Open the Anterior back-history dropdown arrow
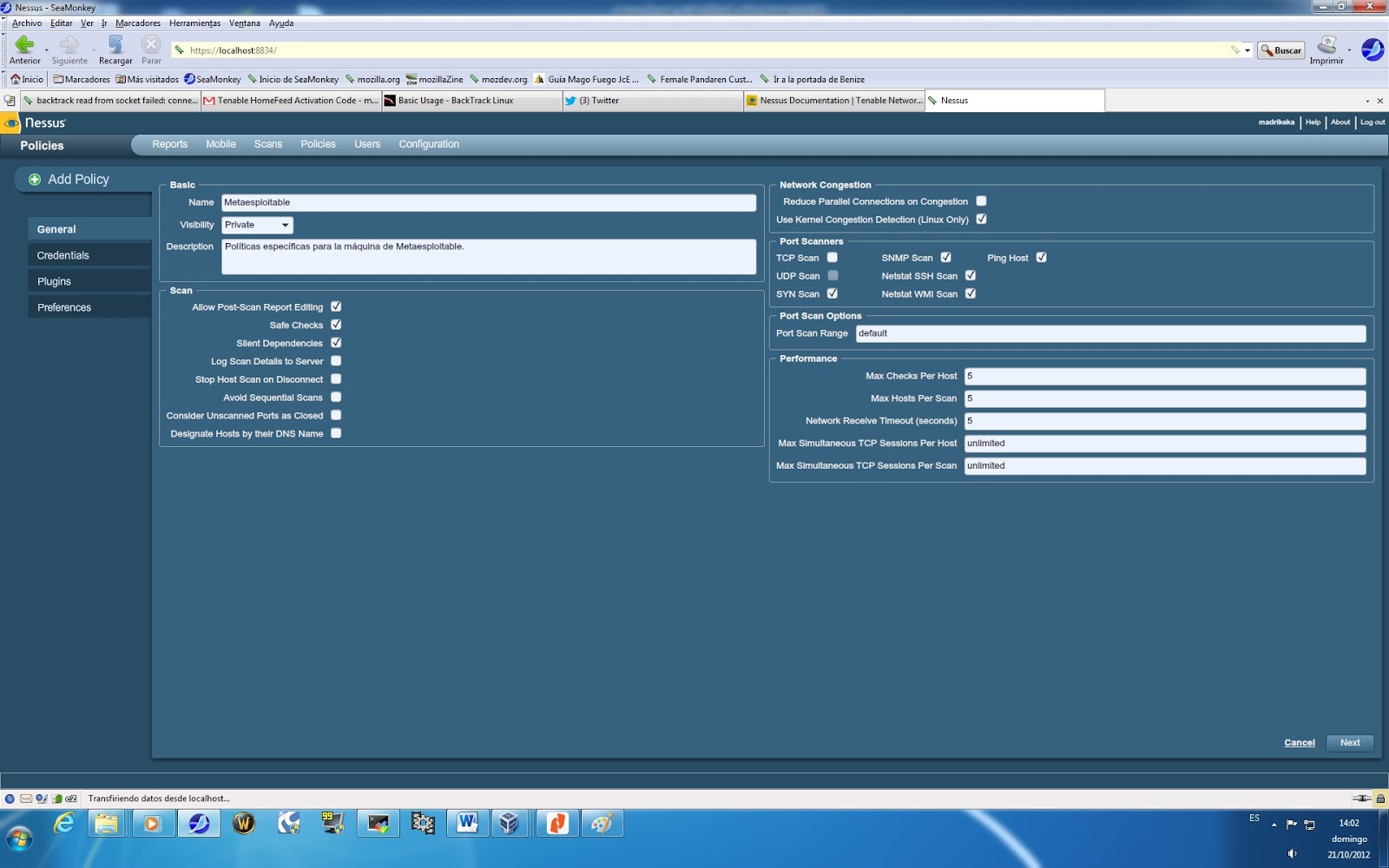 tap(46, 50)
